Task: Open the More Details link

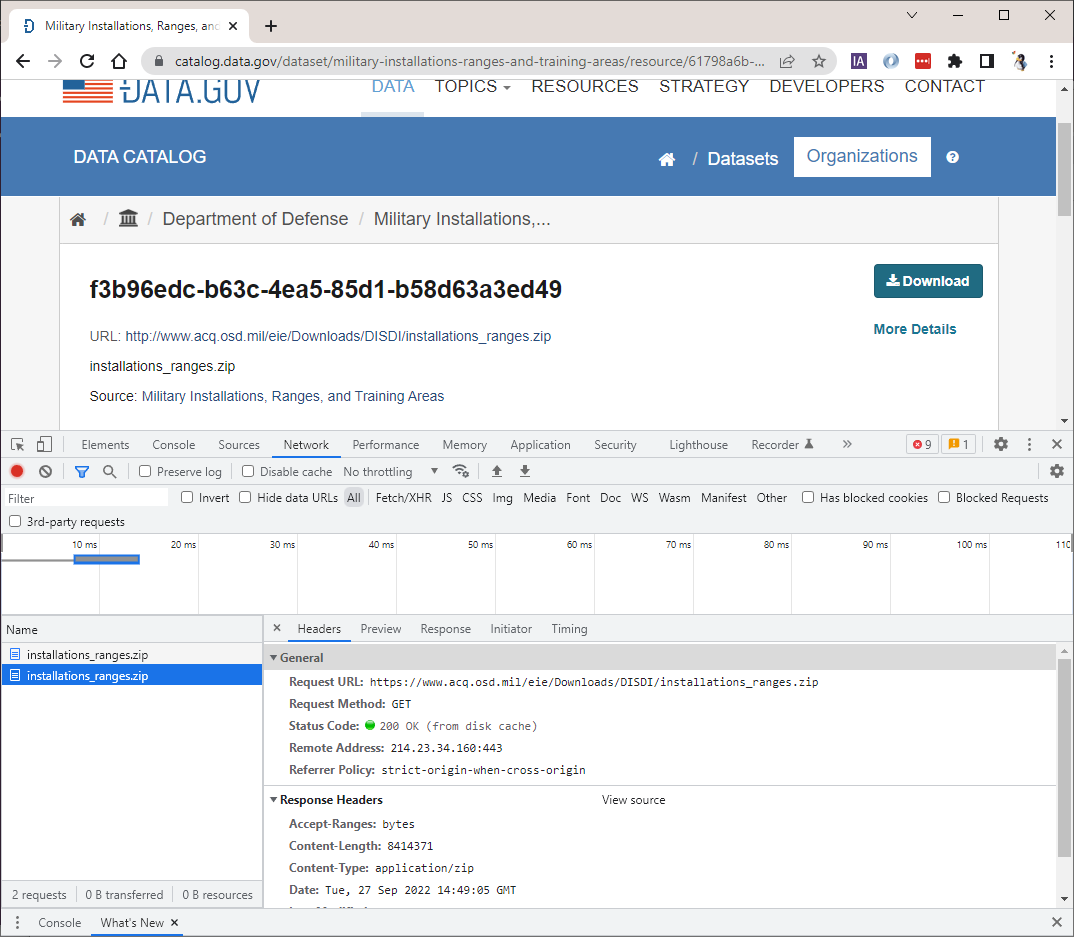Action: click(x=914, y=328)
